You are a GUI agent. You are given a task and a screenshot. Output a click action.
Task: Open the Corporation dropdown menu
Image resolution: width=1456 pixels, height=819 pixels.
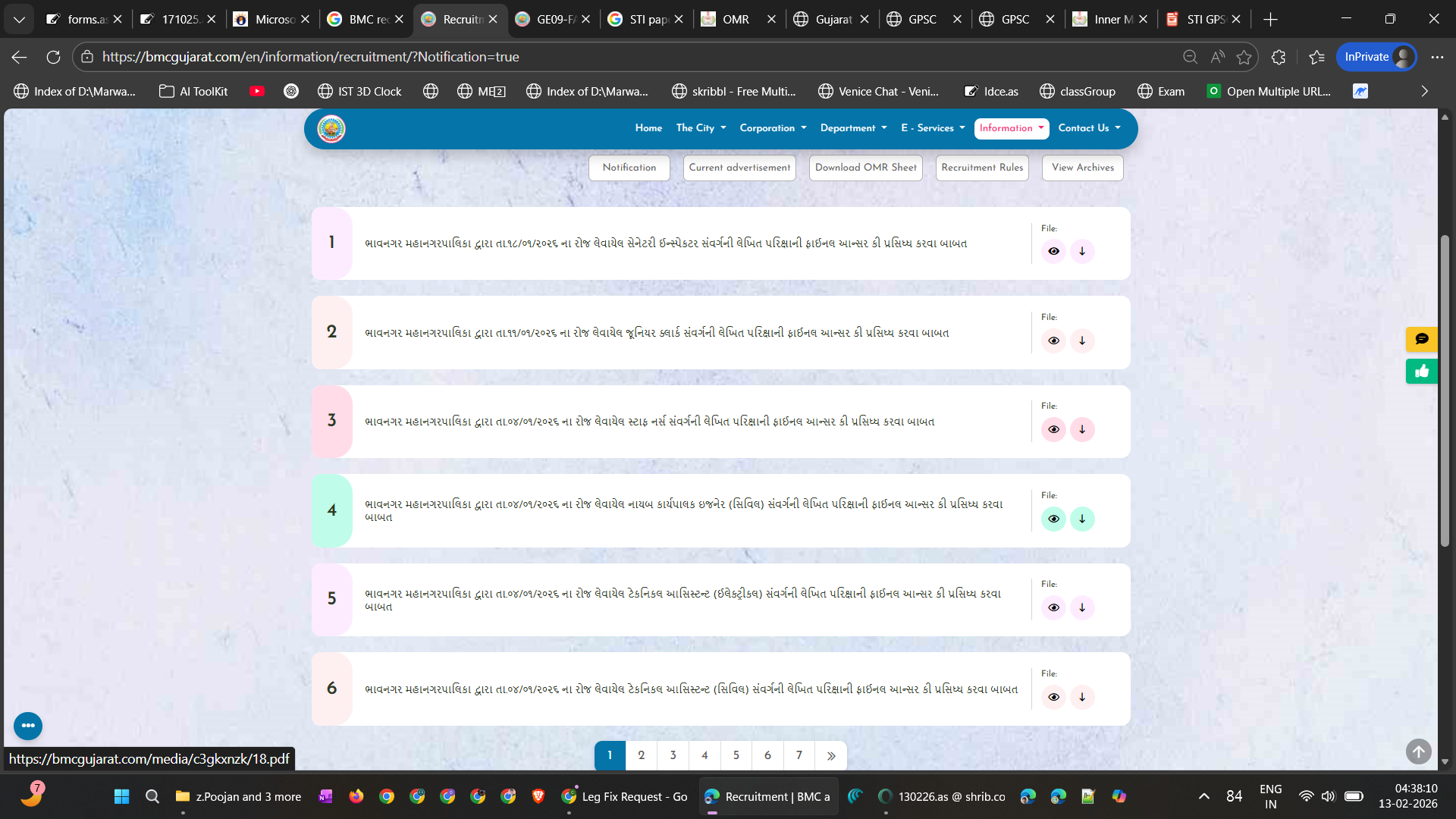pos(773,128)
